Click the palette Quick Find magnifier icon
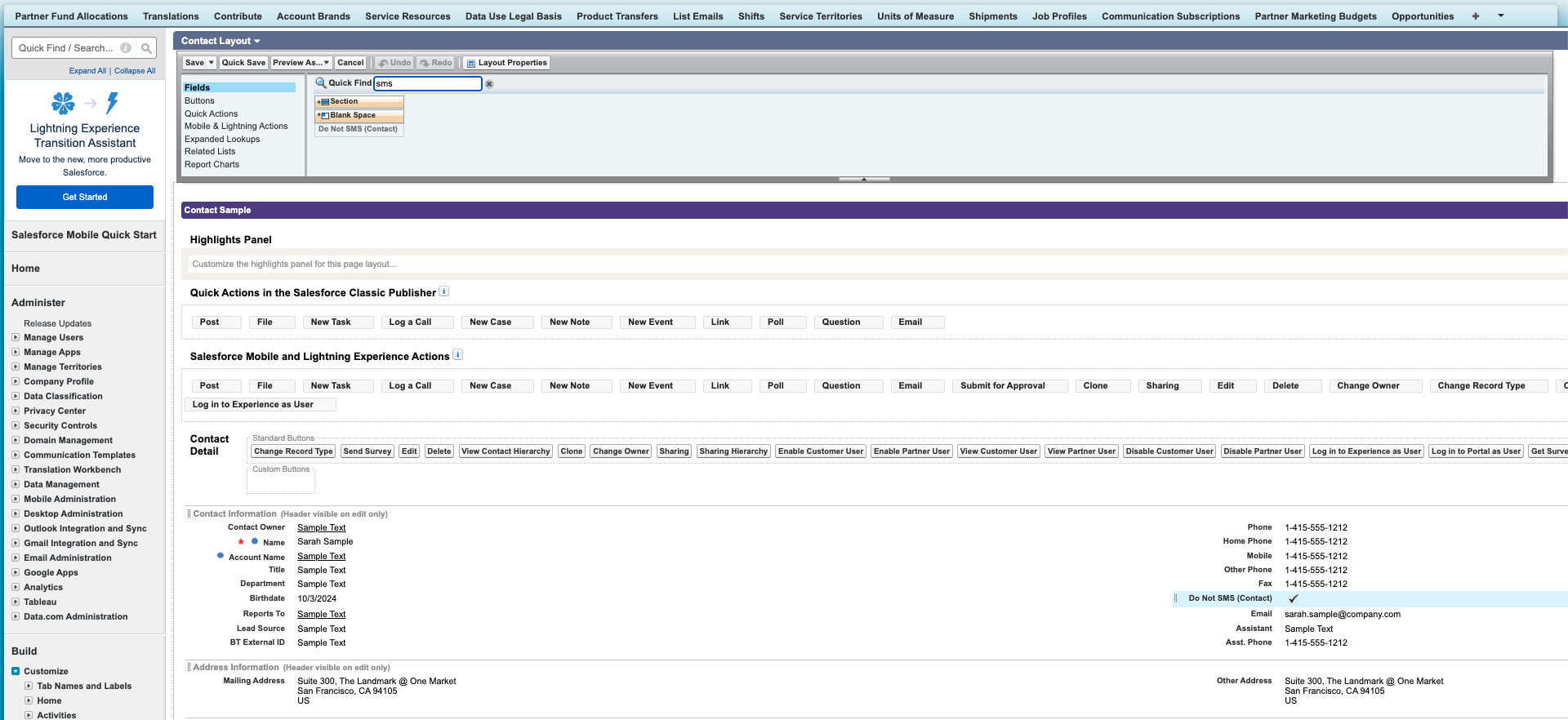This screenshot has height=720, width=1568. [x=321, y=83]
